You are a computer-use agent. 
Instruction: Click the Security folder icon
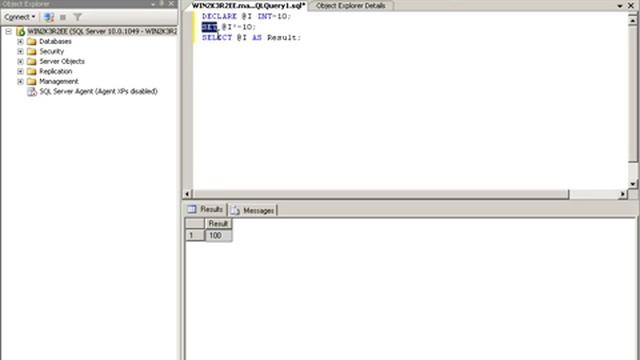32,51
